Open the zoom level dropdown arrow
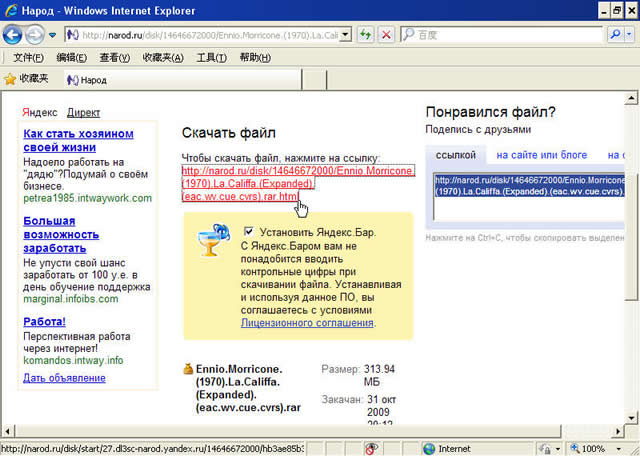 (618, 449)
